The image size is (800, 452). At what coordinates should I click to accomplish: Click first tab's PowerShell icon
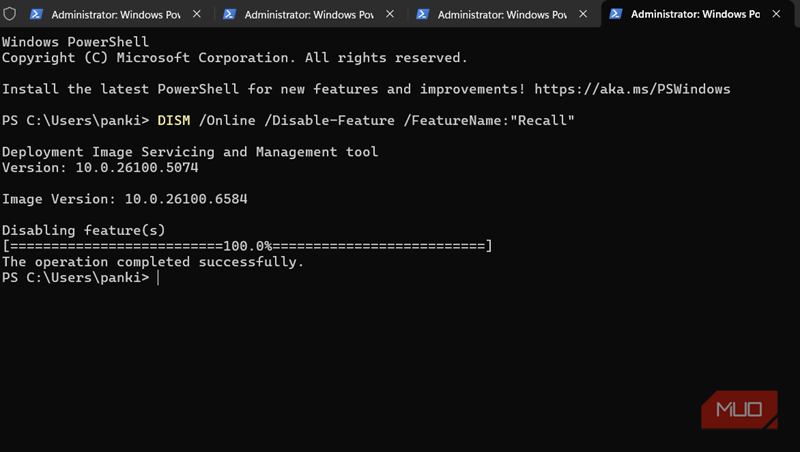36,14
